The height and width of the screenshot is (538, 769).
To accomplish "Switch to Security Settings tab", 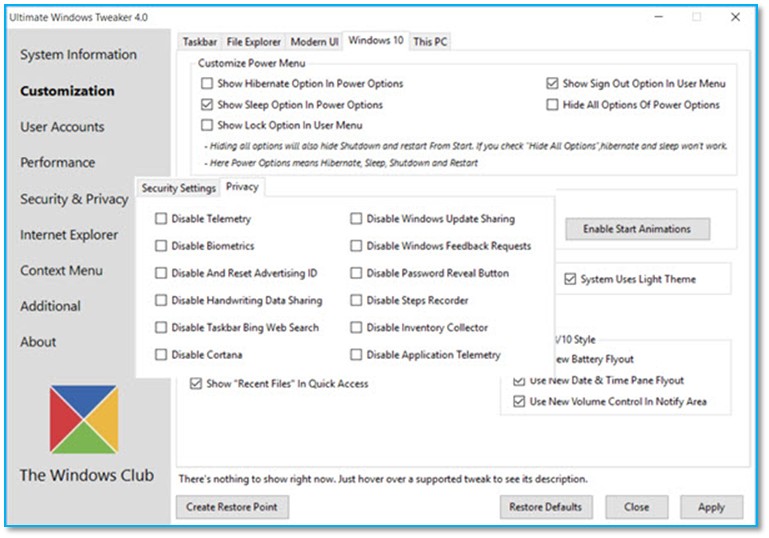I will point(179,188).
